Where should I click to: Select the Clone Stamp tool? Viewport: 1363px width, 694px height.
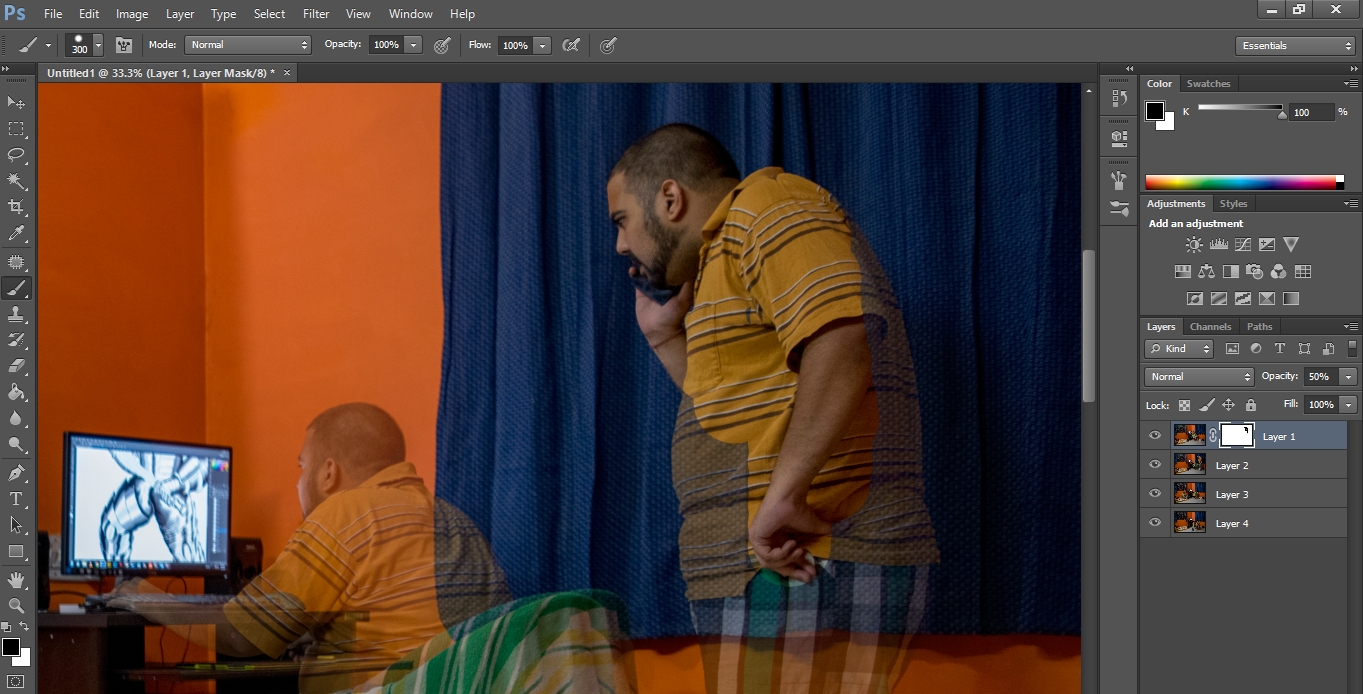click(x=15, y=314)
